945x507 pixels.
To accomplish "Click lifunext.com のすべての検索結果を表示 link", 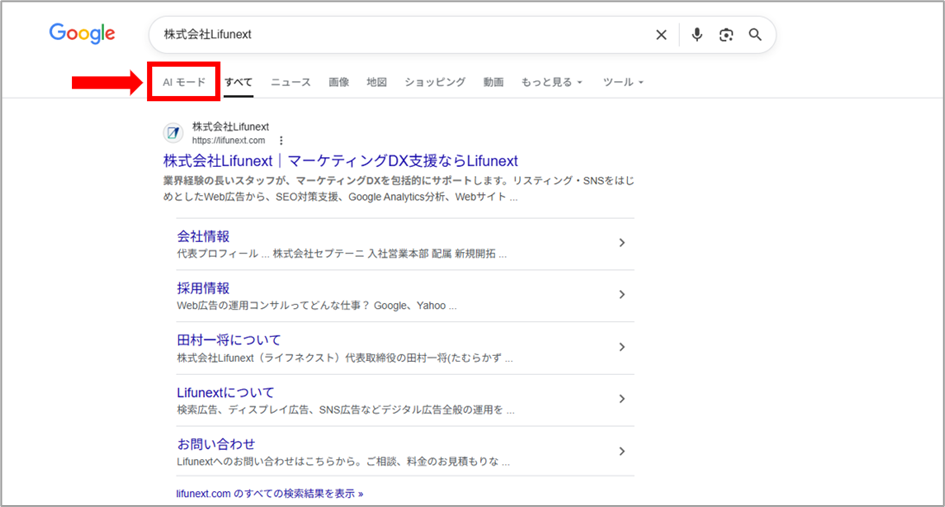I will [268, 493].
